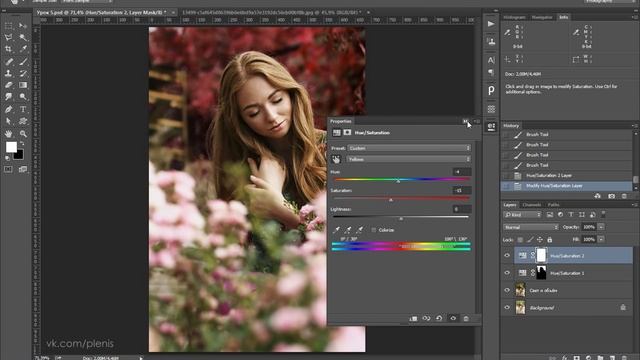Toggle lock transparent pixels
The image size is (640, 360).
tap(520, 240)
